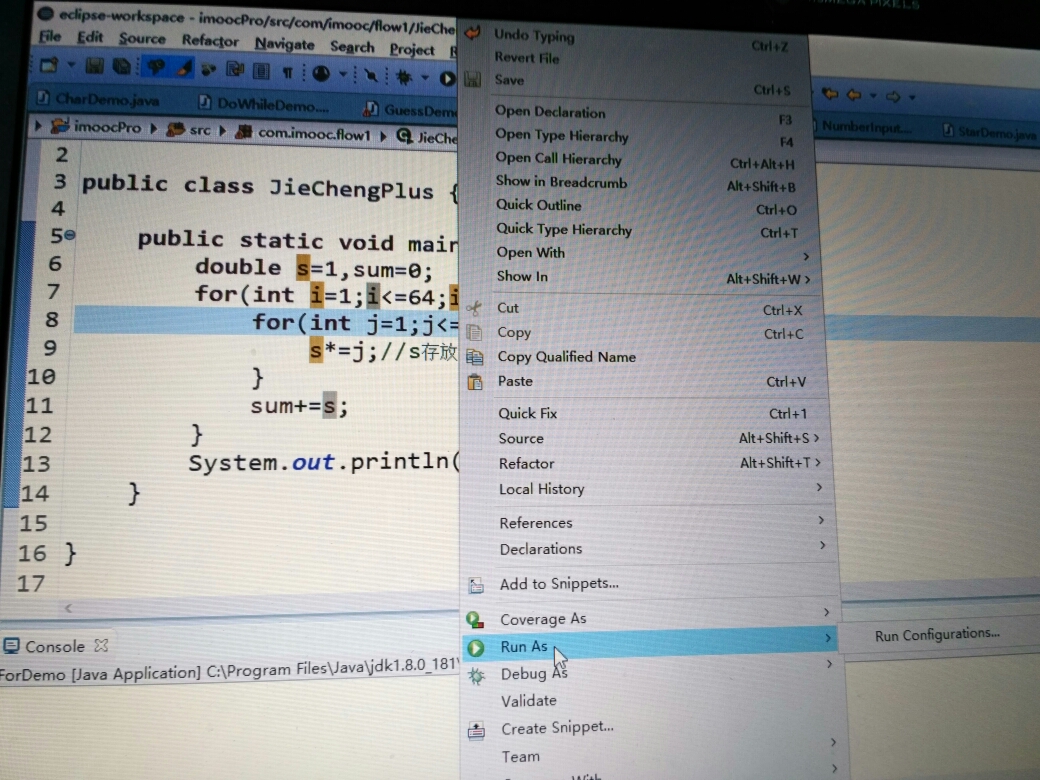This screenshot has height=780, width=1040.
Task: Click the Run toolbar button
Action: click(x=448, y=78)
